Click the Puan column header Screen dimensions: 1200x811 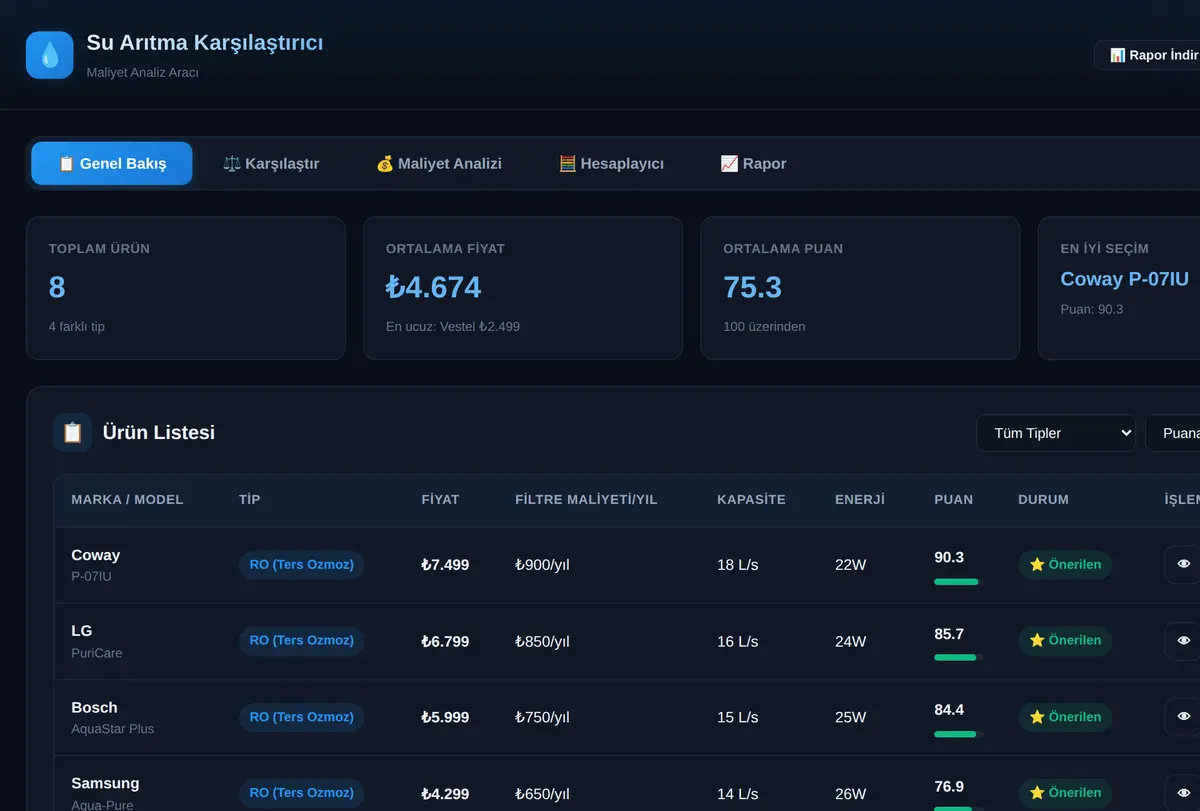pyautogui.click(x=953, y=499)
